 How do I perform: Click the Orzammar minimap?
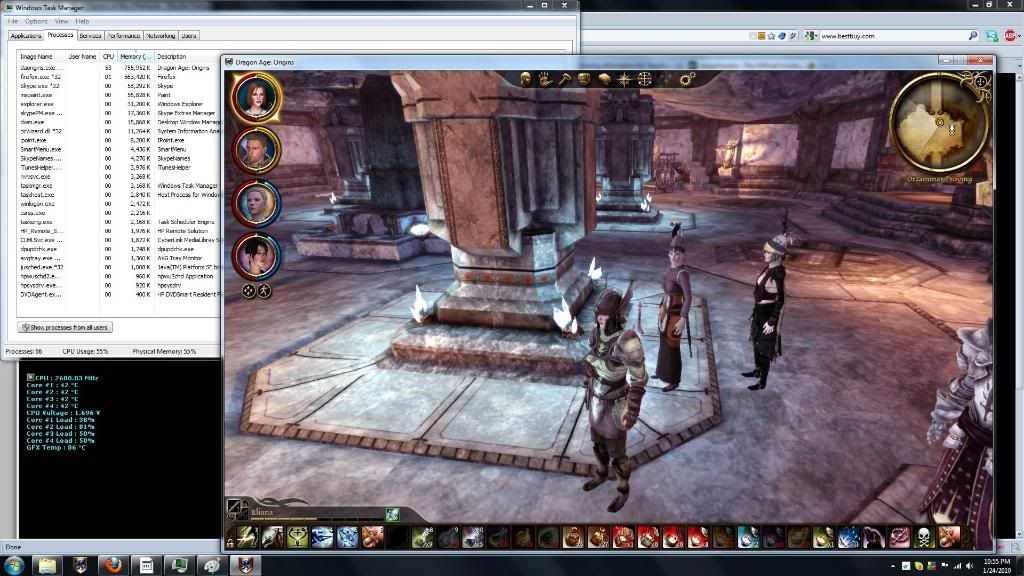click(x=940, y=126)
